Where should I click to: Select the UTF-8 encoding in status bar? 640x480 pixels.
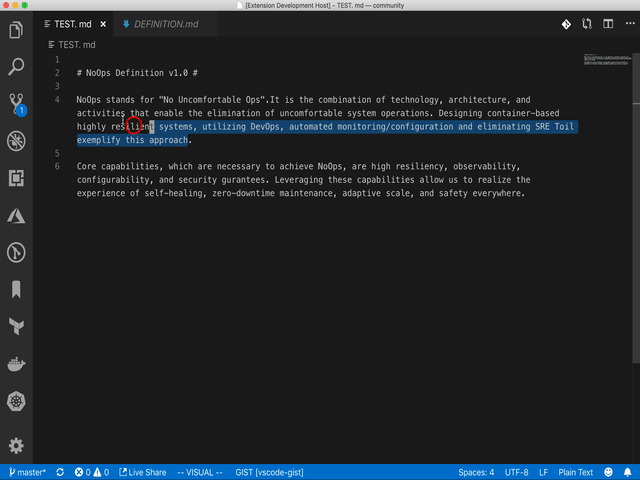click(516, 472)
